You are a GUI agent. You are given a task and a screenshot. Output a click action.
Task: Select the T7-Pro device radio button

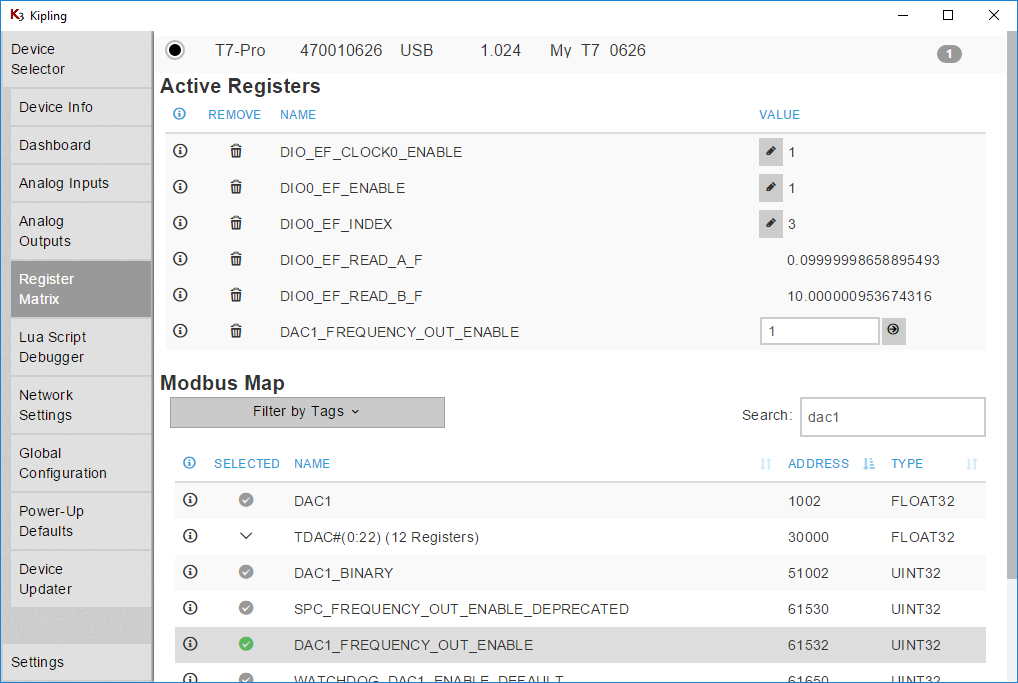coord(175,50)
